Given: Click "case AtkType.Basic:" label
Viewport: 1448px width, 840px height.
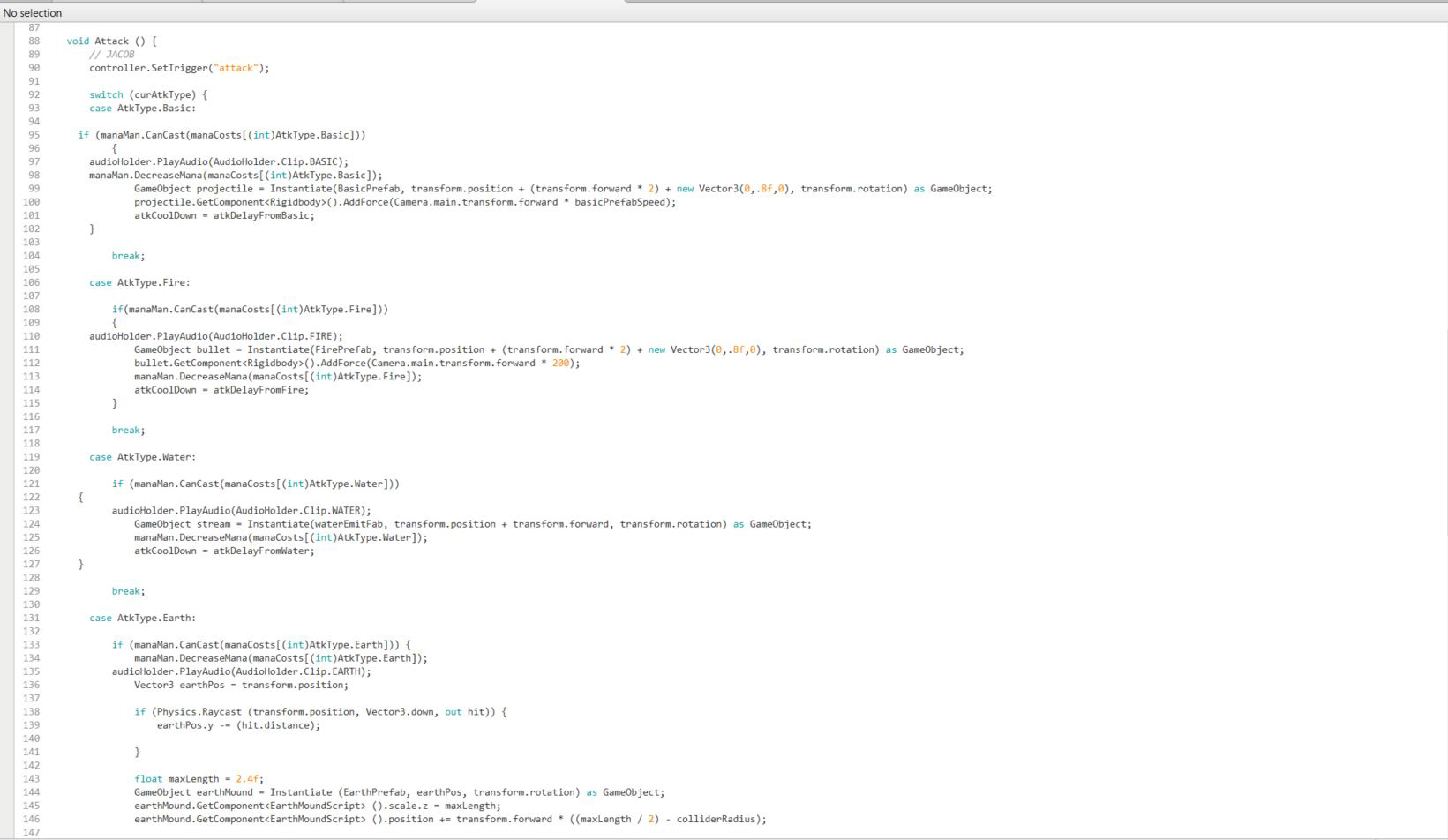Looking at the screenshot, I should click(x=142, y=109).
